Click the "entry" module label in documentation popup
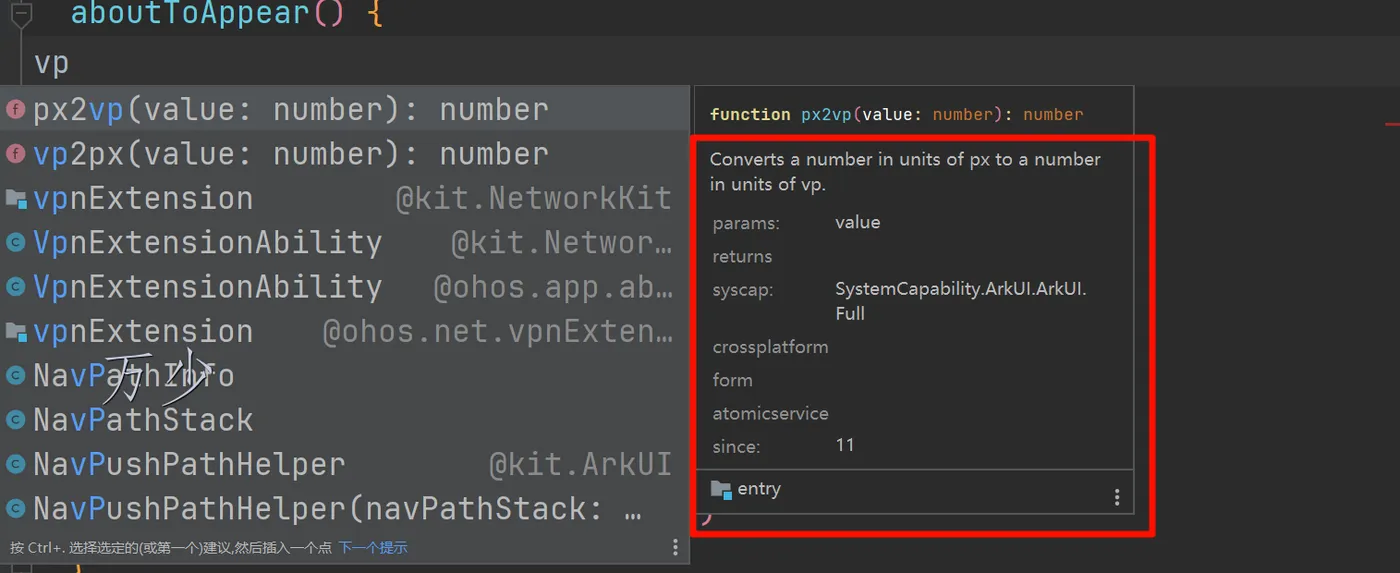Viewport: 1400px width, 573px height. (x=759, y=489)
